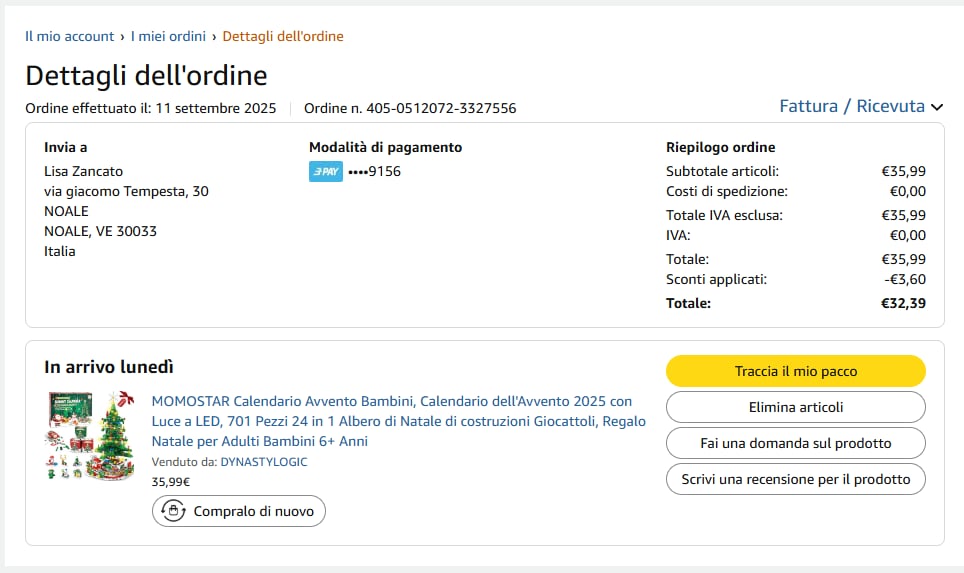The height and width of the screenshot is (573, 964).
Task: Go to Il mio account breadcrumb
Action: coord(70,36)
